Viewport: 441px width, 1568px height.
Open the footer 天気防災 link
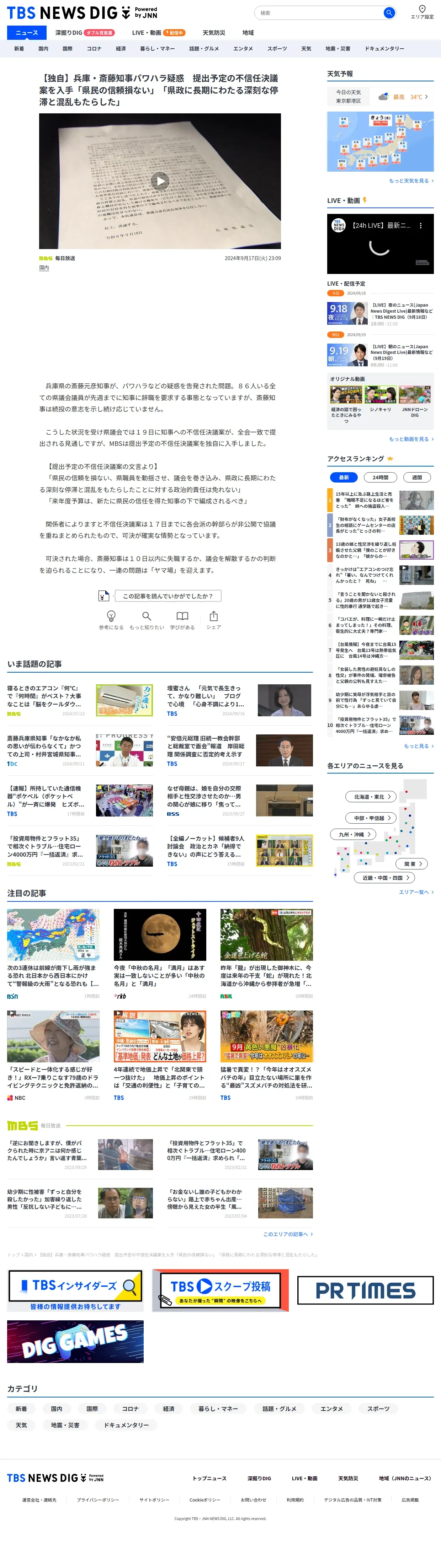(x=348, y=1478)
